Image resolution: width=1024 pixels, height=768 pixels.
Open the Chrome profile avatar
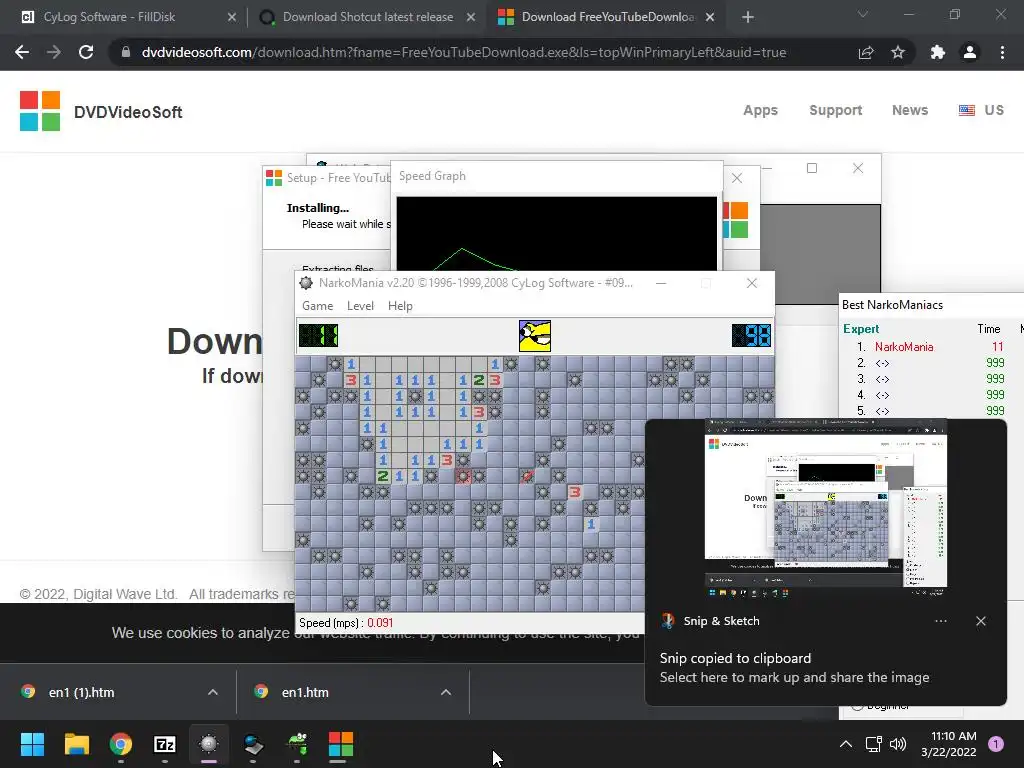pyautogui.click(x=970, y=52)
